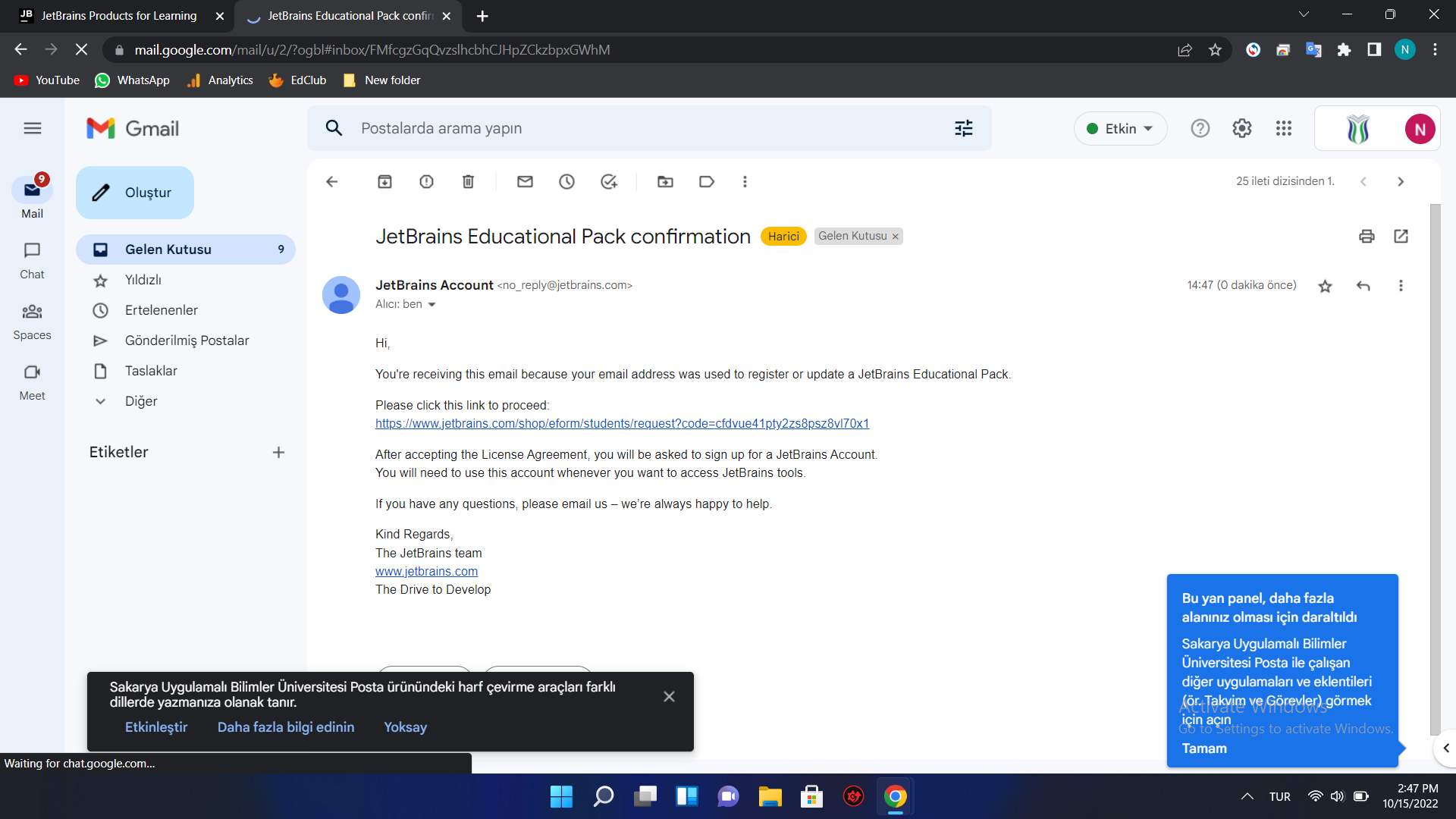Click the JetBrains student request link
The image size is (1456, 819).
click(x=622, y=423)
